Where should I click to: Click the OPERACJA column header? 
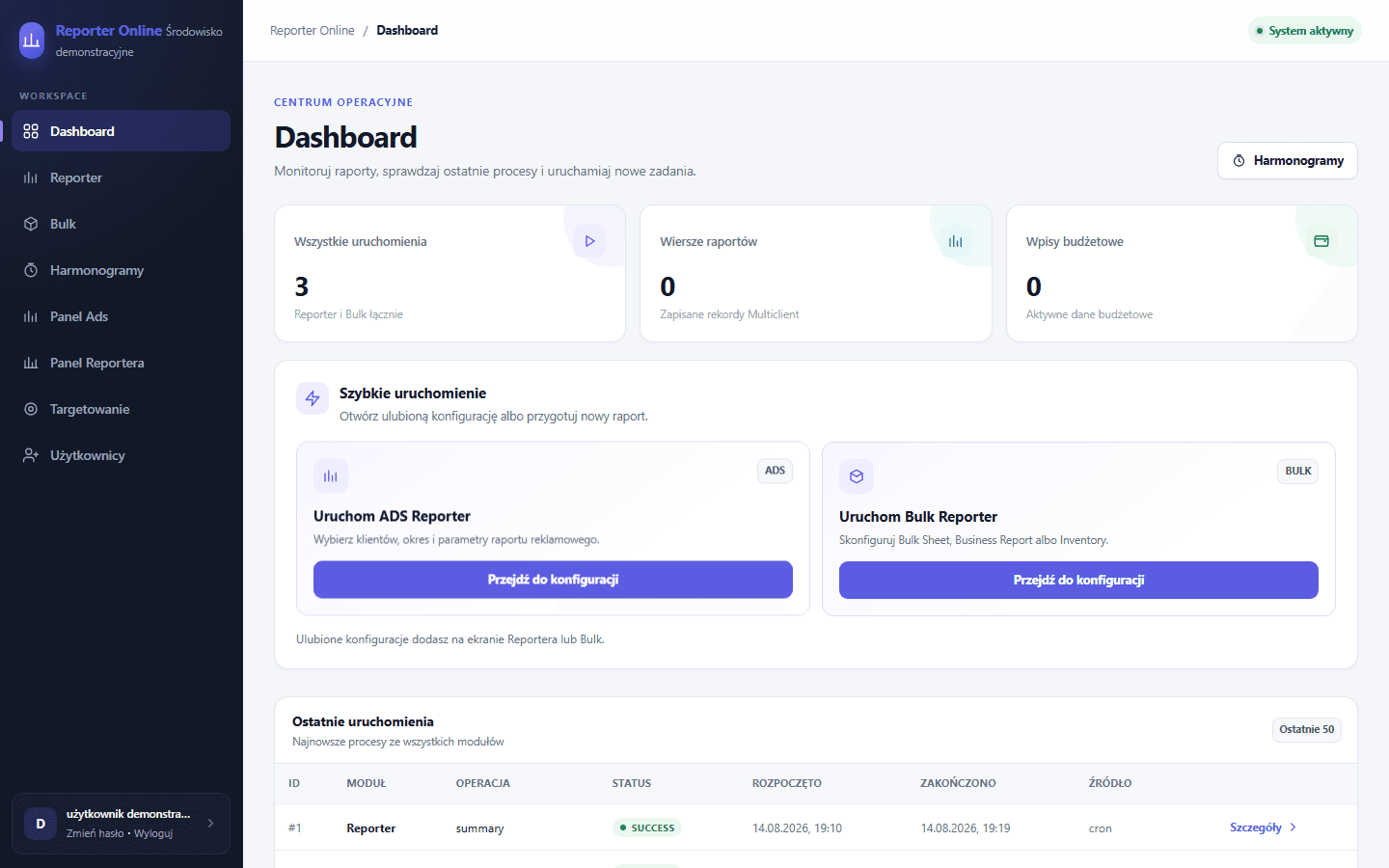tap(483, 783)
